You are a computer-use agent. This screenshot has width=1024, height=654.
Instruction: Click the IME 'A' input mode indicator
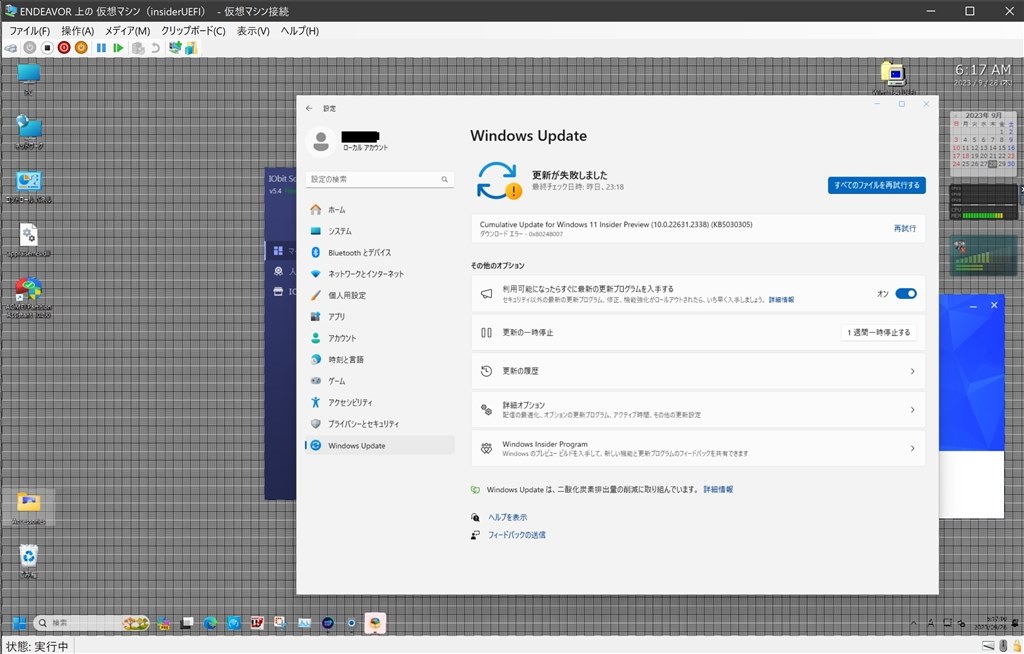931,623
